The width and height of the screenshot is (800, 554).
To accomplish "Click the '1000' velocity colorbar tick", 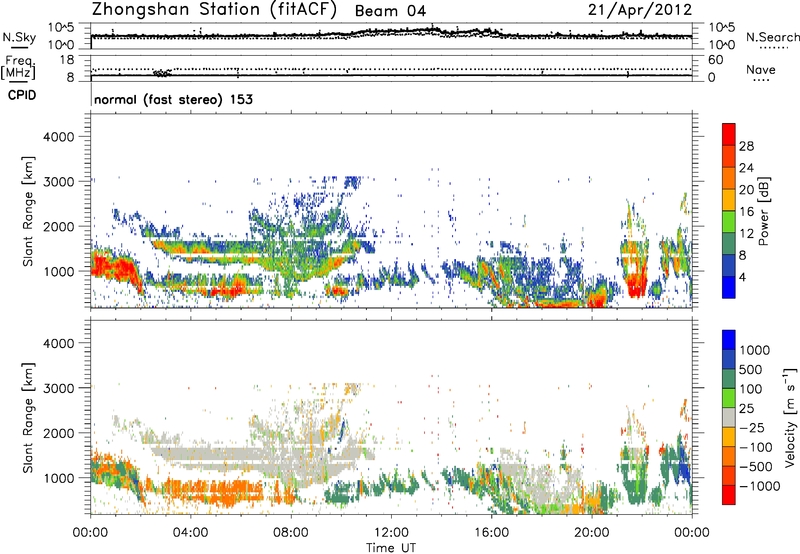I will 755,350.
